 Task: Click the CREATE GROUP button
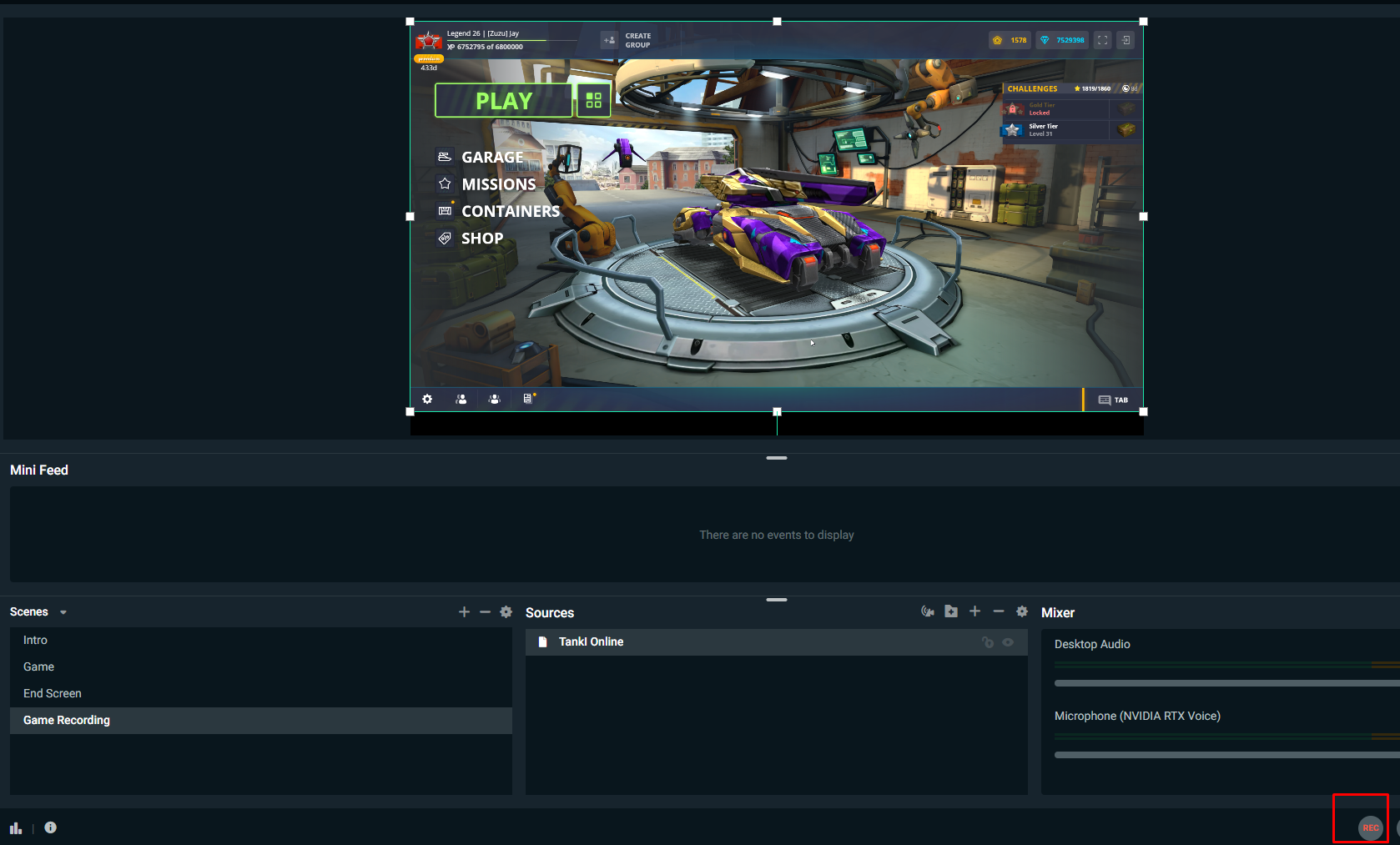coord(627,40)
